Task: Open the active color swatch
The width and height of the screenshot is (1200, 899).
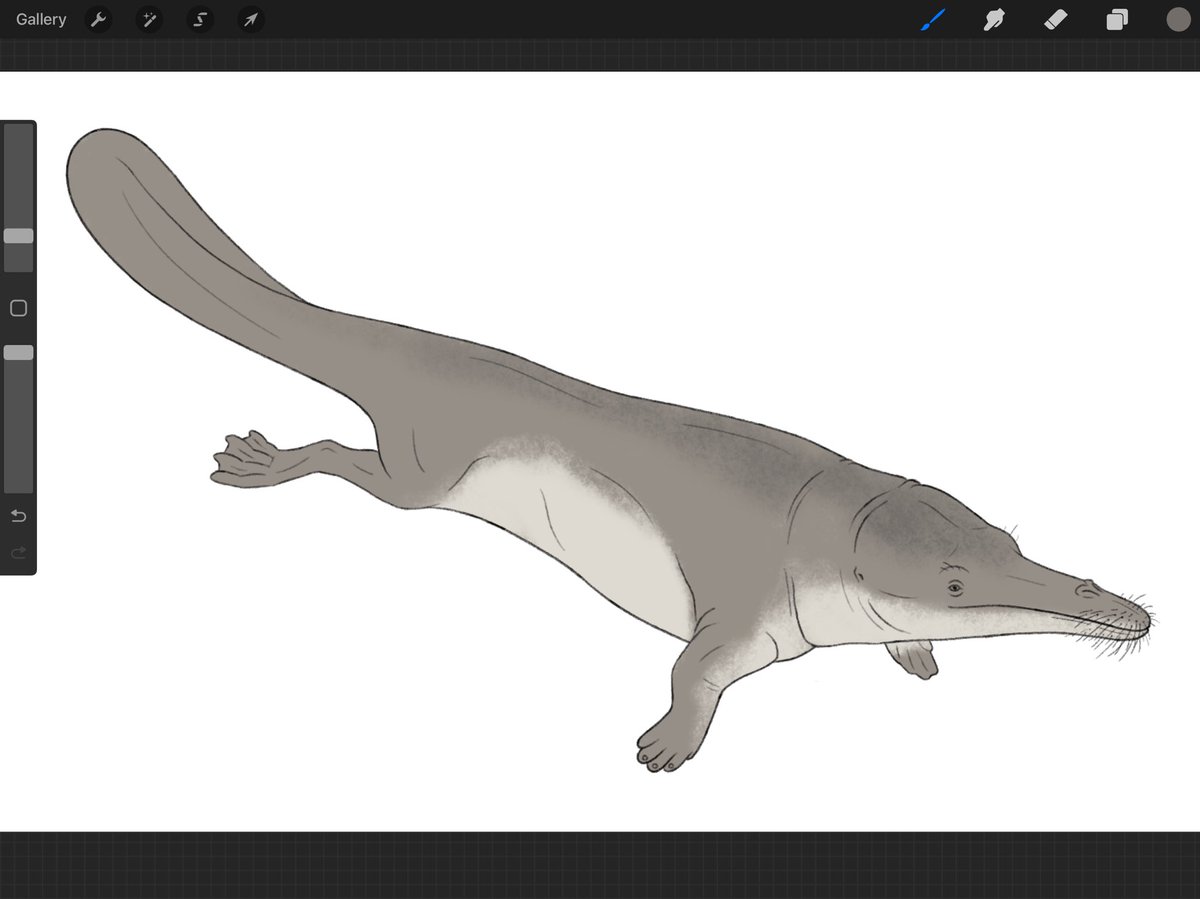Action: click(1178, 20)
